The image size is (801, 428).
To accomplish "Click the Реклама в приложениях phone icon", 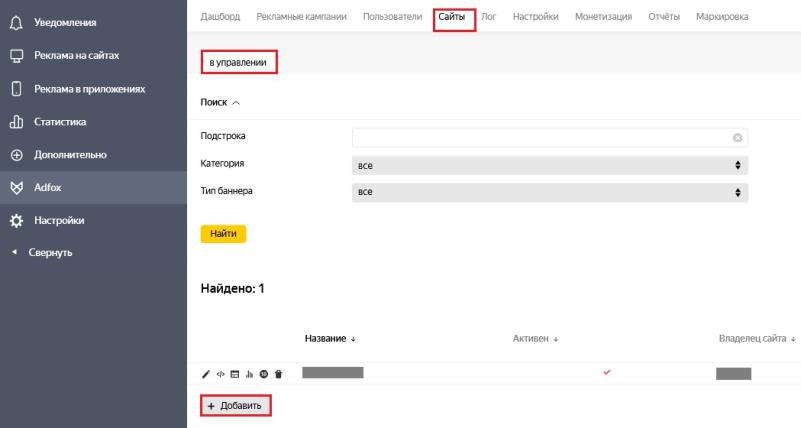I will click(x=16, y=89).
